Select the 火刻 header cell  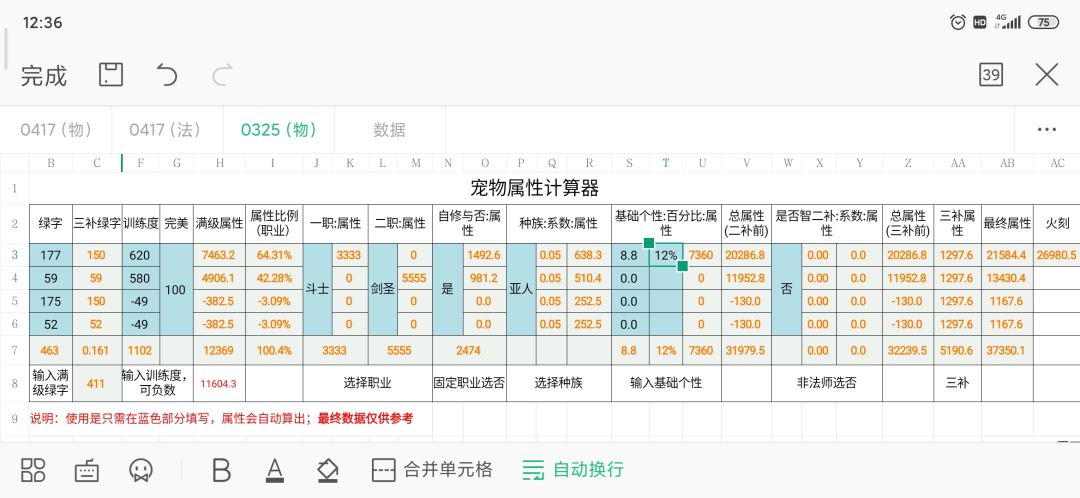point(1057,223)
